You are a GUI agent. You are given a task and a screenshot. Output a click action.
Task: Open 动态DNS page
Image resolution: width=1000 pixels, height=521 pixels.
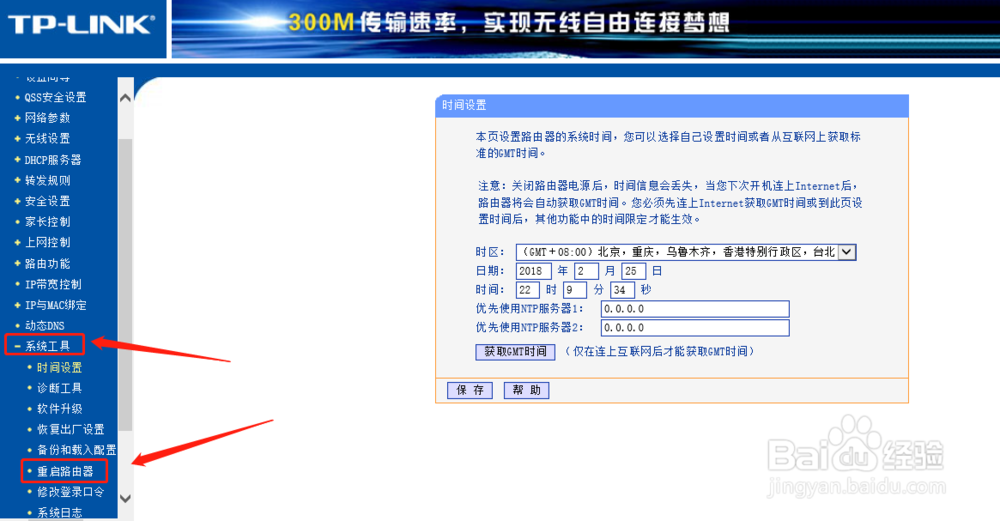coord(45,326)
